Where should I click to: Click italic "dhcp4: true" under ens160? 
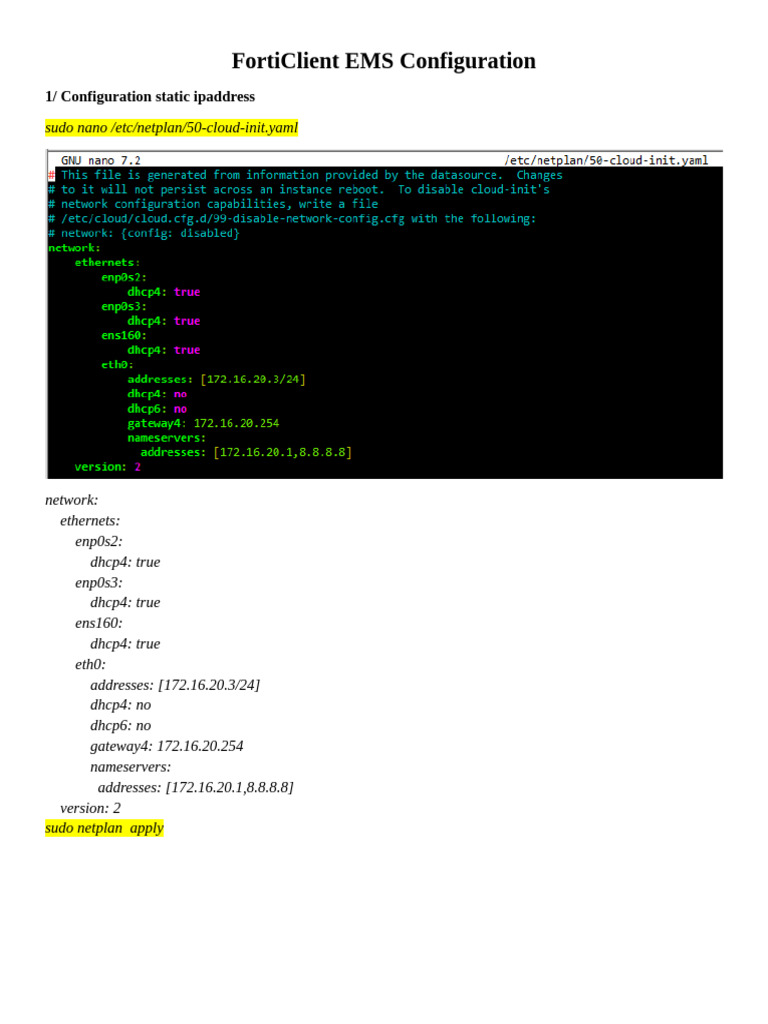125,644
